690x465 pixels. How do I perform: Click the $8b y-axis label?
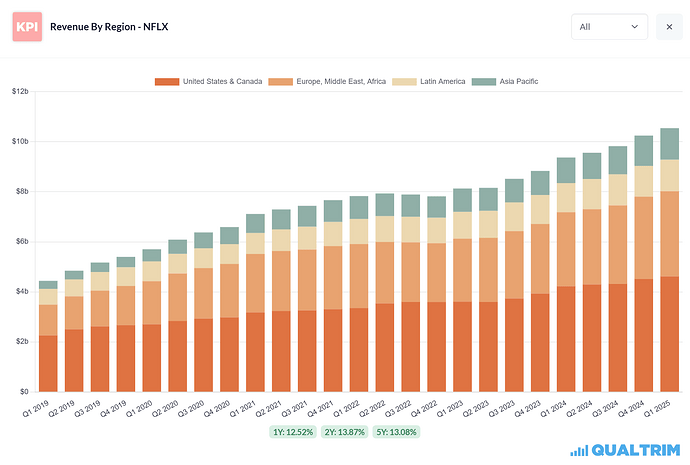[x=22, y=191]
